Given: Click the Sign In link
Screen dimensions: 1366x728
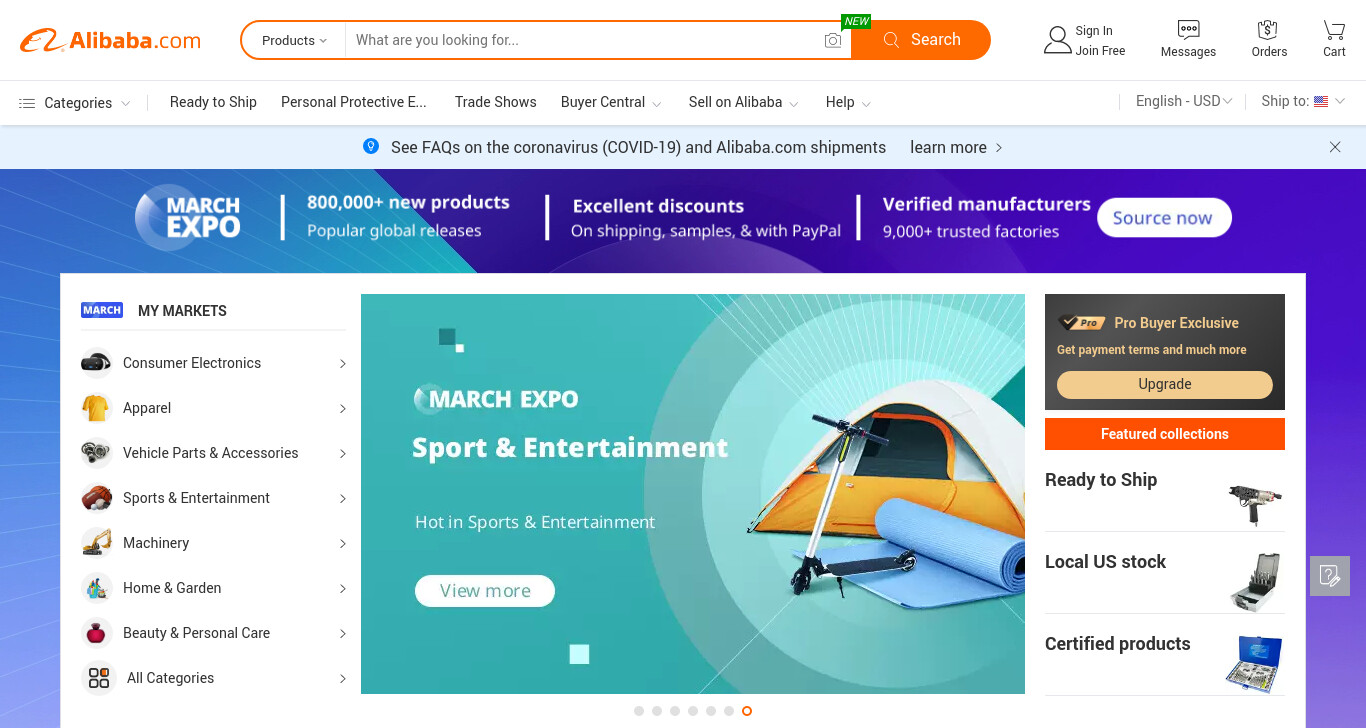Looking at the screenshot, I should coord(1094,31).
